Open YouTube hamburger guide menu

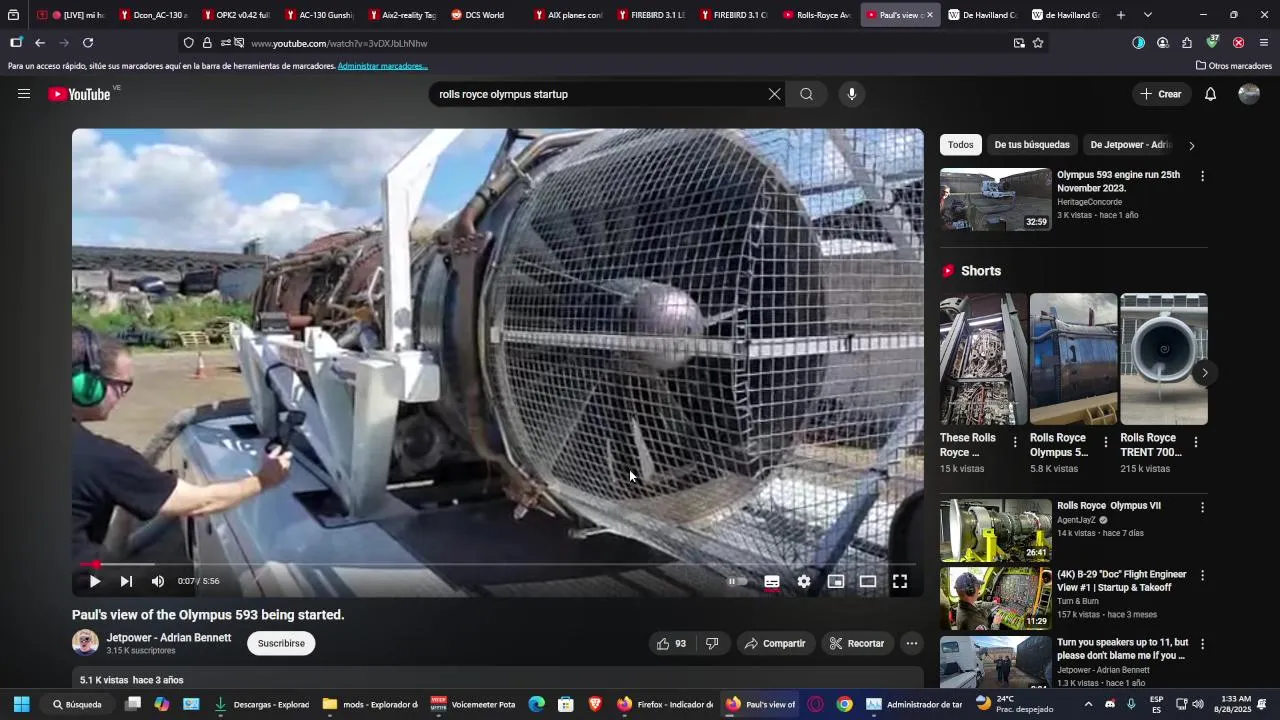coord(24,94)
